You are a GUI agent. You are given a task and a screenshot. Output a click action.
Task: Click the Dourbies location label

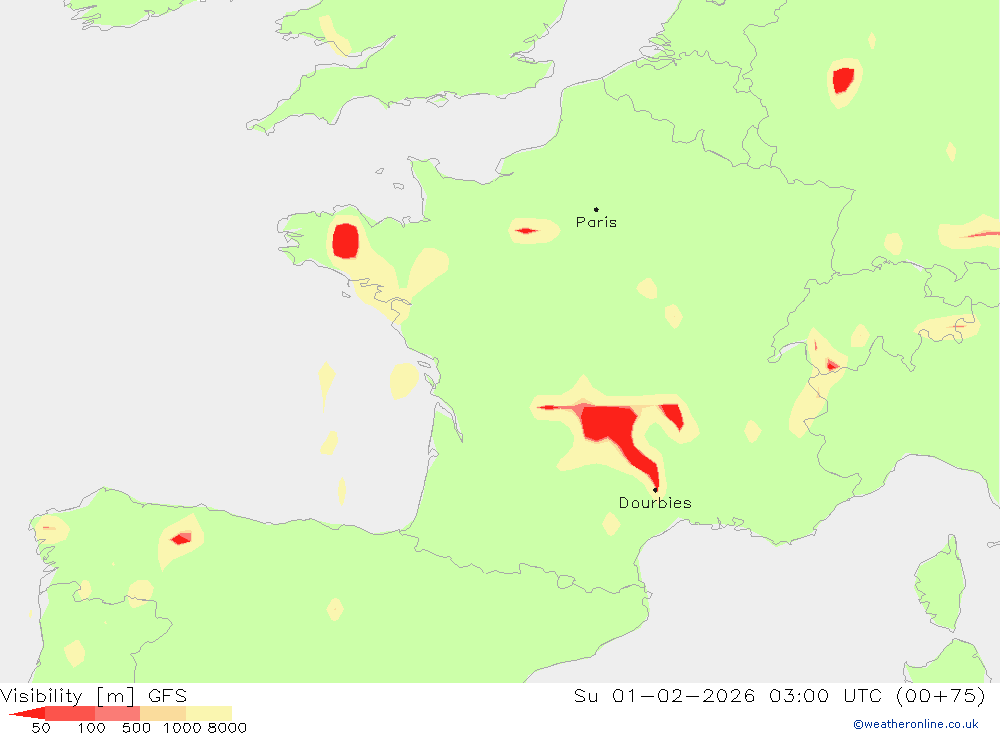coord(655,503)
